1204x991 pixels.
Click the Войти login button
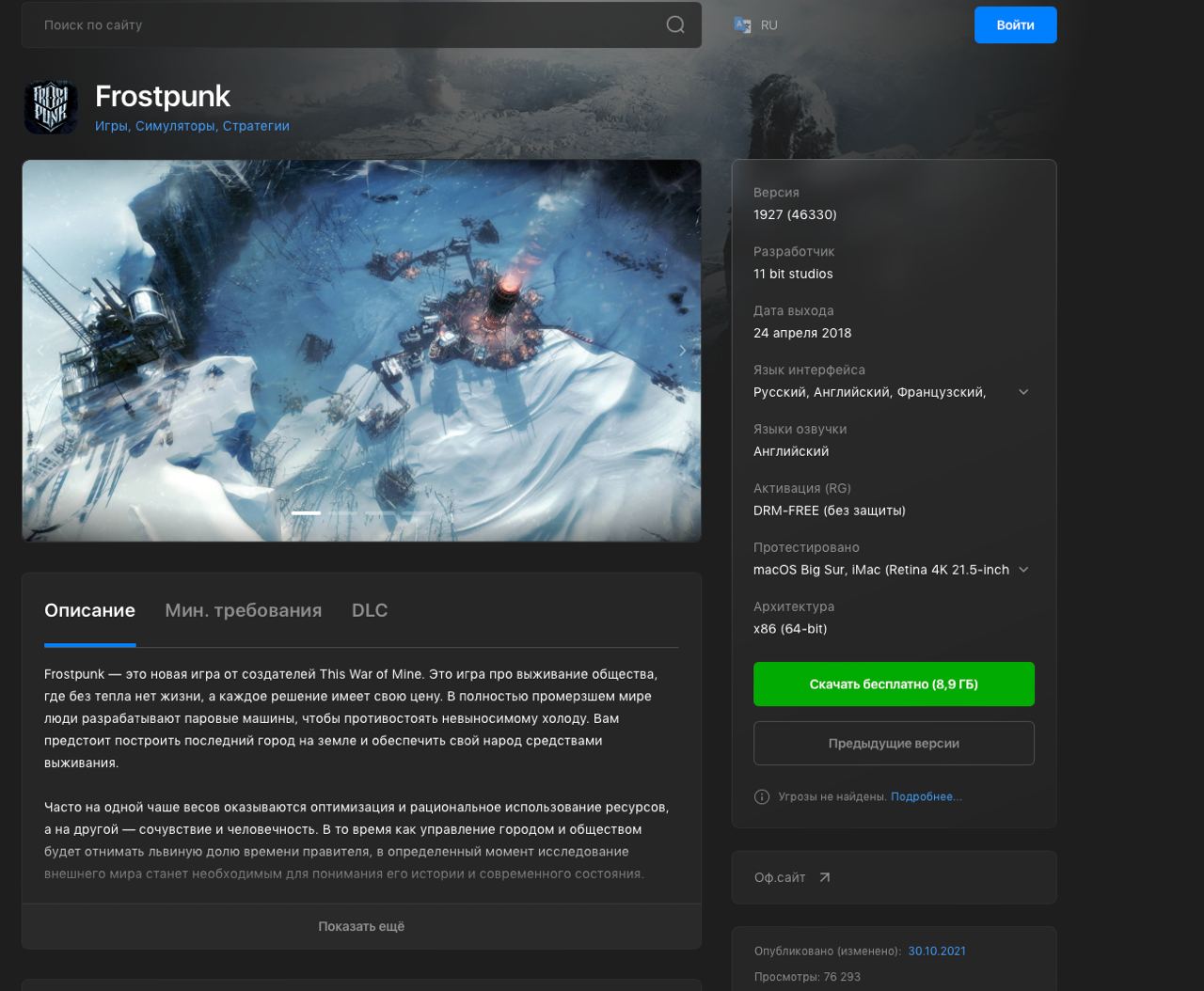[1015, 25]
